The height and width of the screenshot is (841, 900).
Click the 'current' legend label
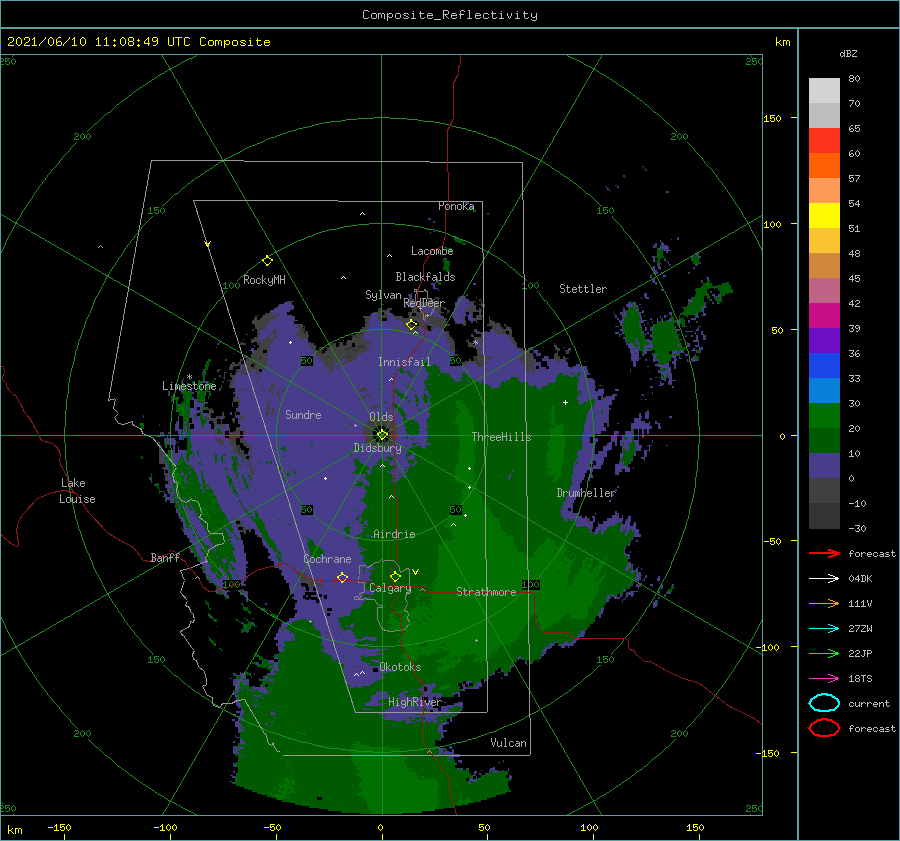click(869, 703)
